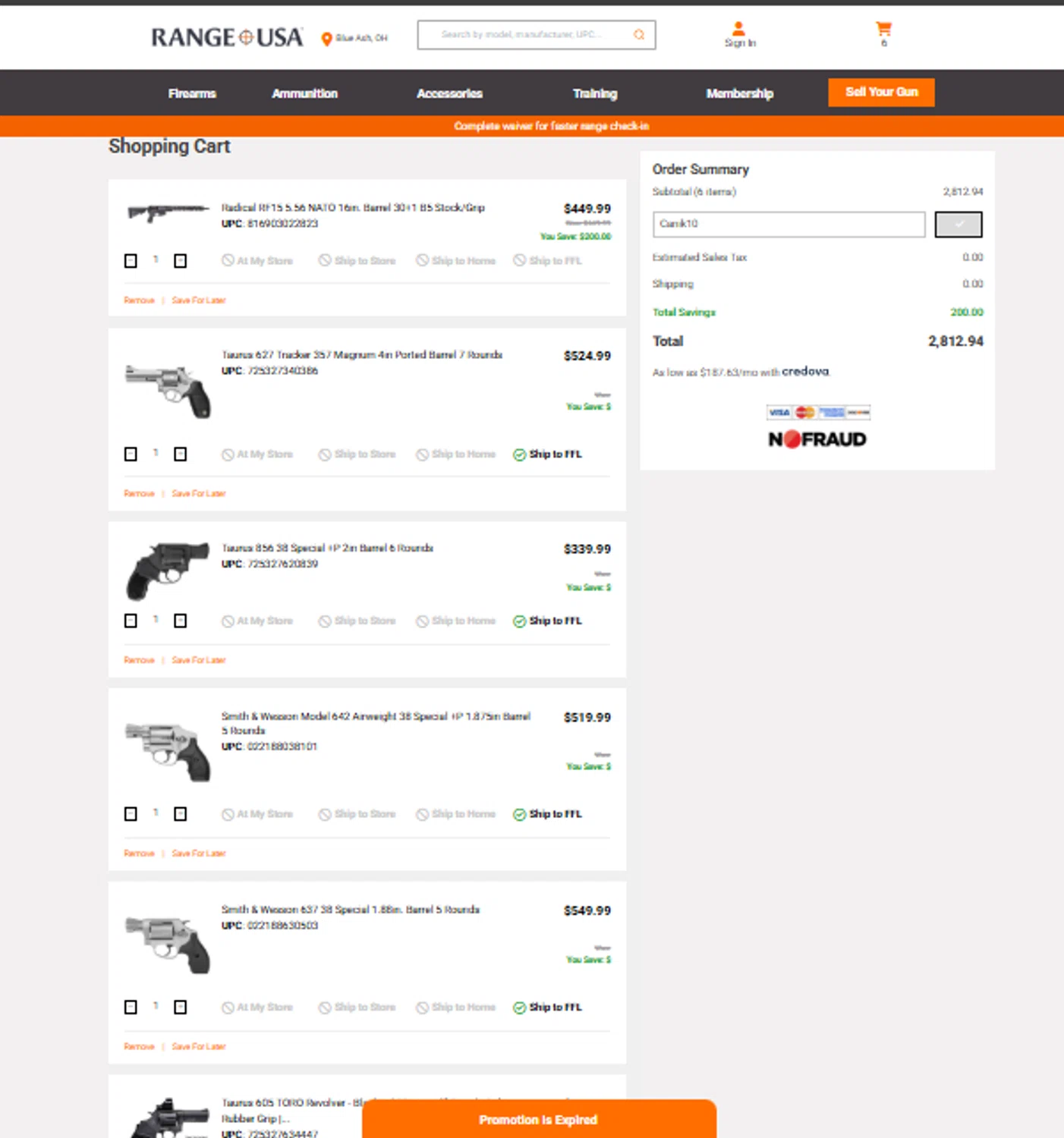Select Ship to Home for Radical RF15
The width and height of the screenshot is (1064, 1138).
[x=456, y=261]
